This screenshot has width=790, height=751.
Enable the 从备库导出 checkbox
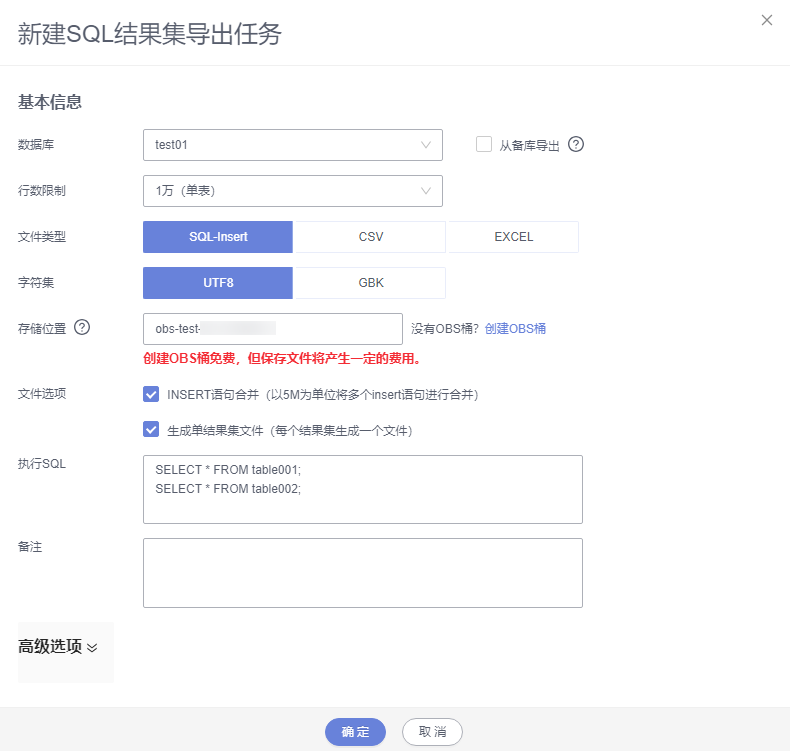tap(484, 144)
